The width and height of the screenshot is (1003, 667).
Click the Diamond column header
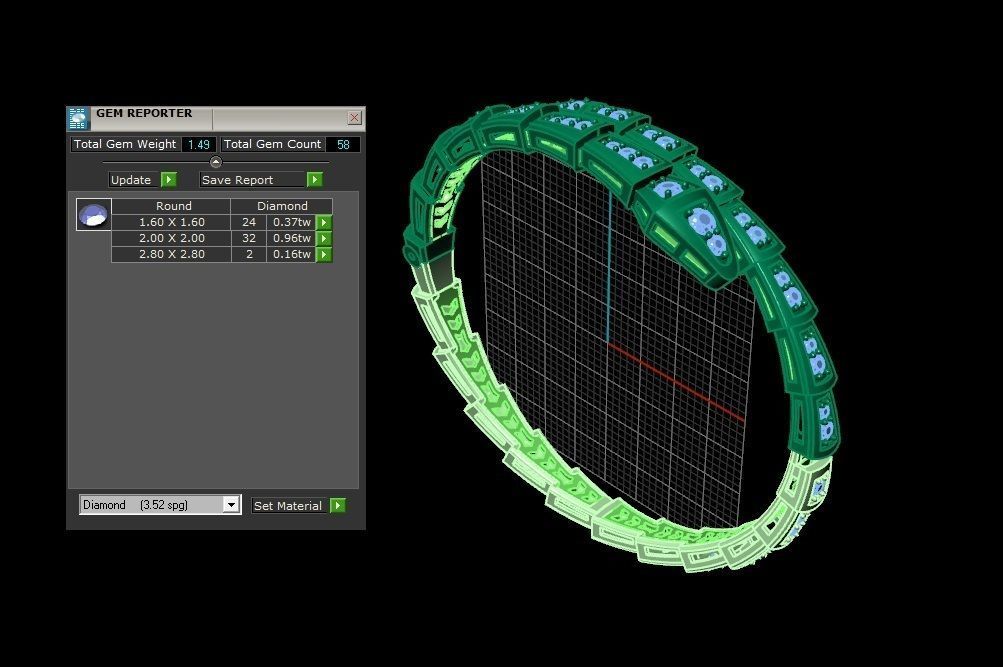click(281, 206)
